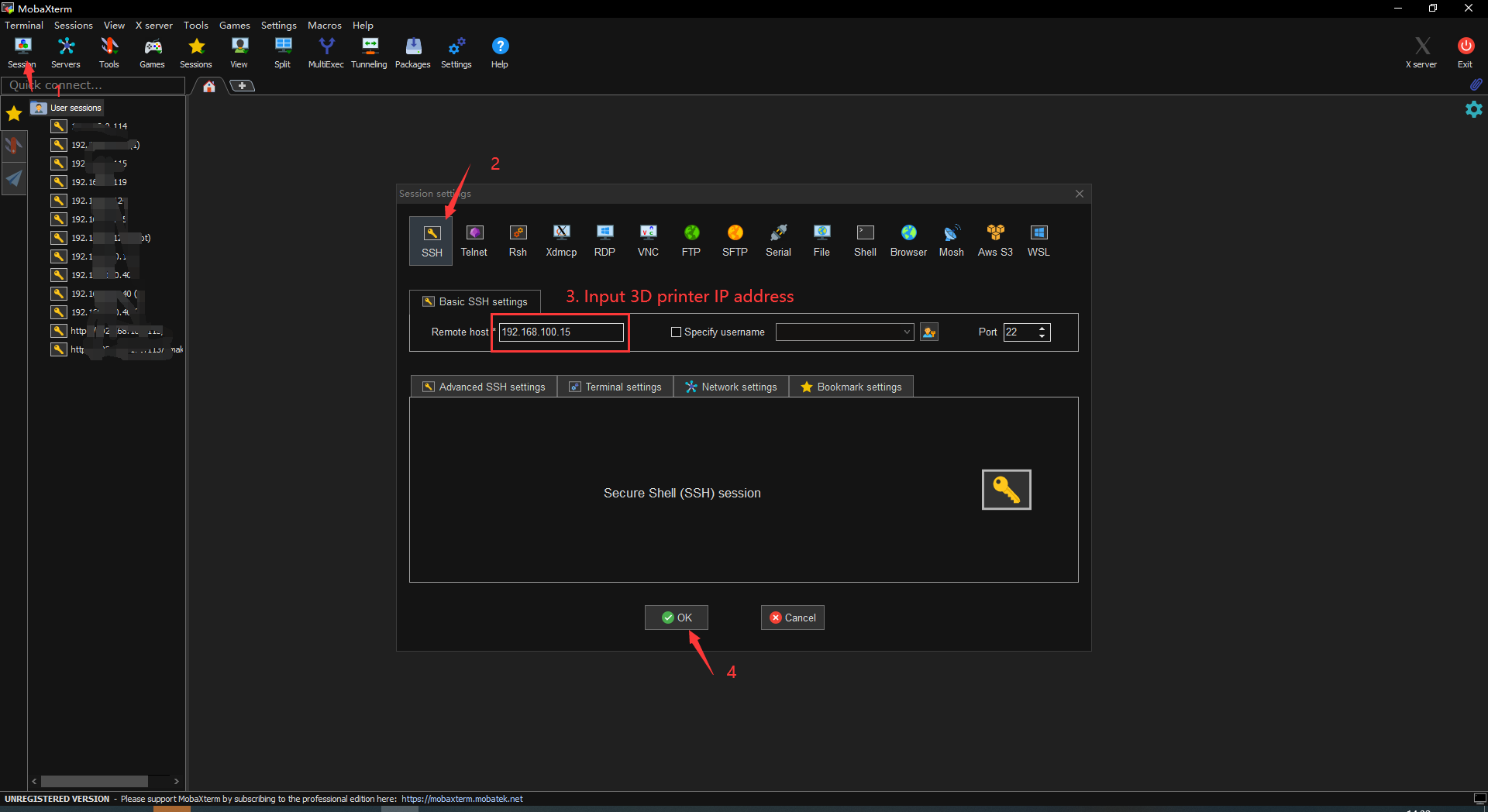Click the paper plane sidebar icon
Image resolution: width=1488 pixels, height=812 pixels.
pyautogui.click(x=14, y=179)
